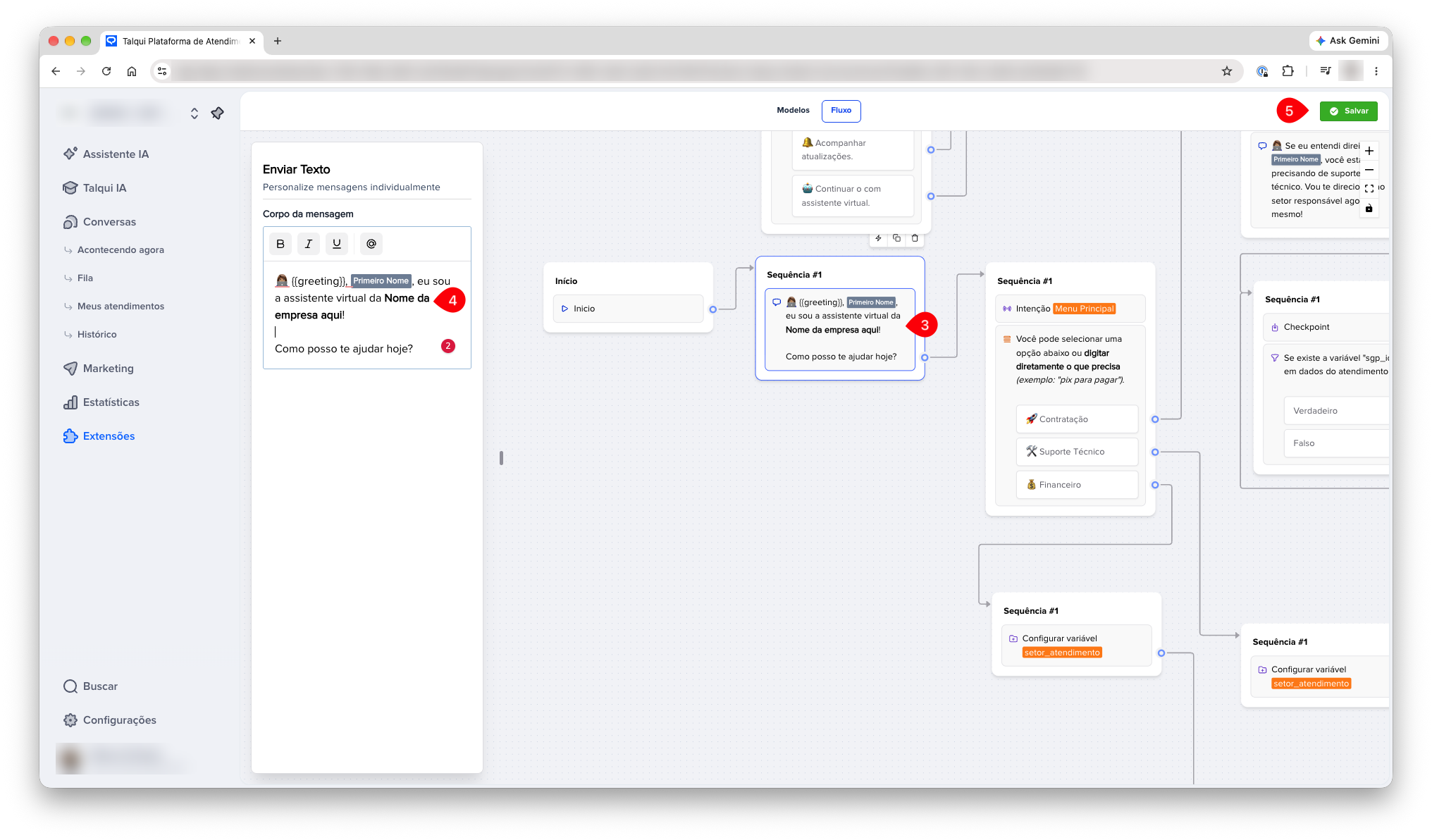Click the message body text area
This screenshot has width=1432, height=840.
coord(366,315)
